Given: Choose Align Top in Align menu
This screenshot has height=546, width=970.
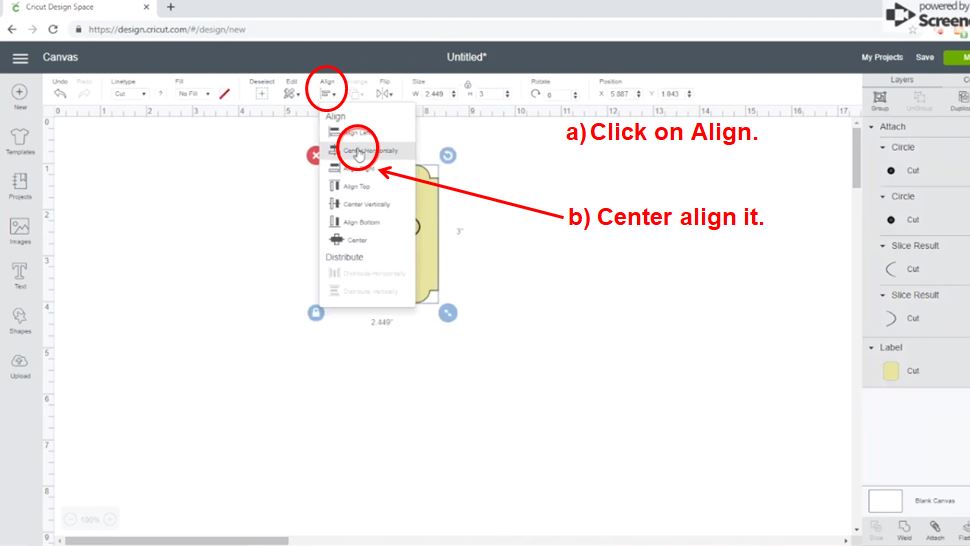Looking at the screenshot, I should click(x=367, y=186).
